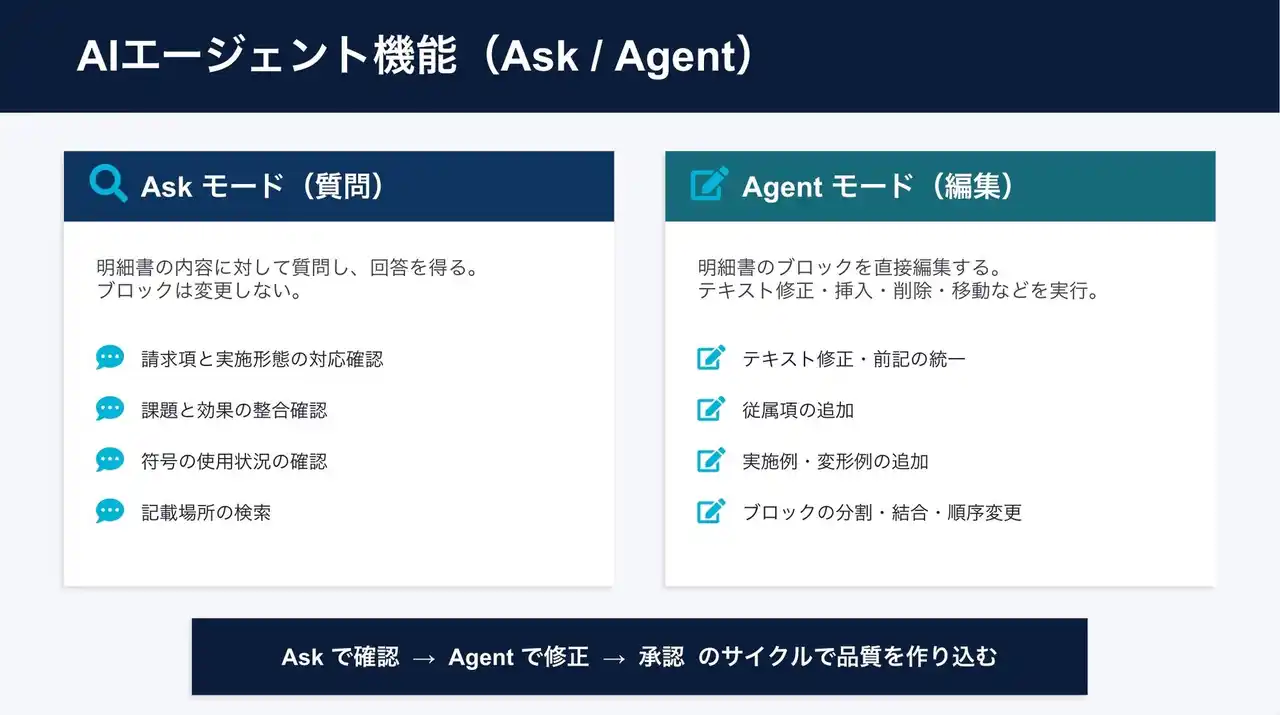
Task: Click the 請求項と実施形態の対応確認 text
Action: (262, 359)
